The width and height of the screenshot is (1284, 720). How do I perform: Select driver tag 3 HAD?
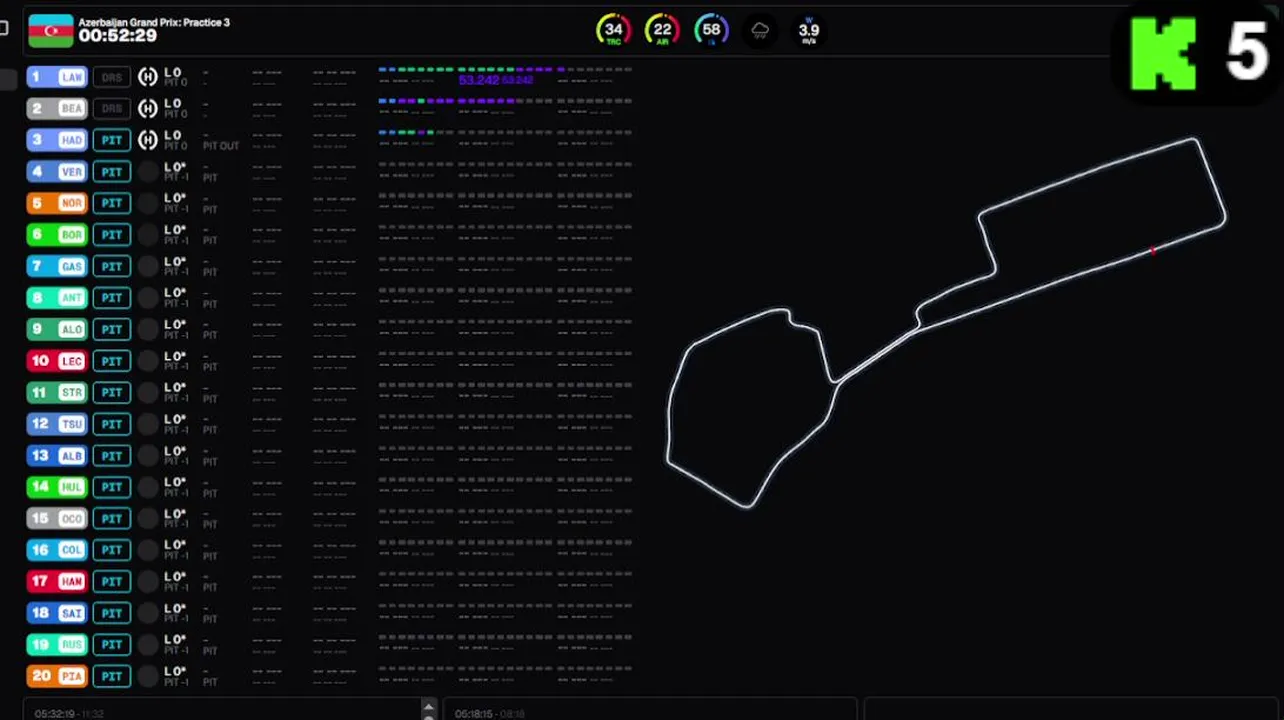click(57, 140)
